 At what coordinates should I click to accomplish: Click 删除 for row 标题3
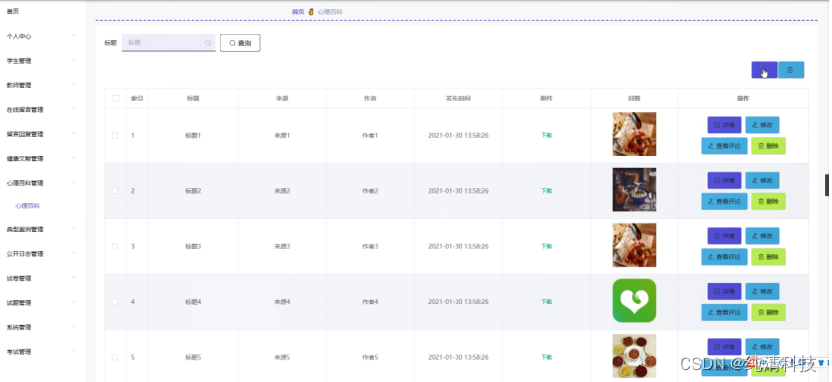768,257
